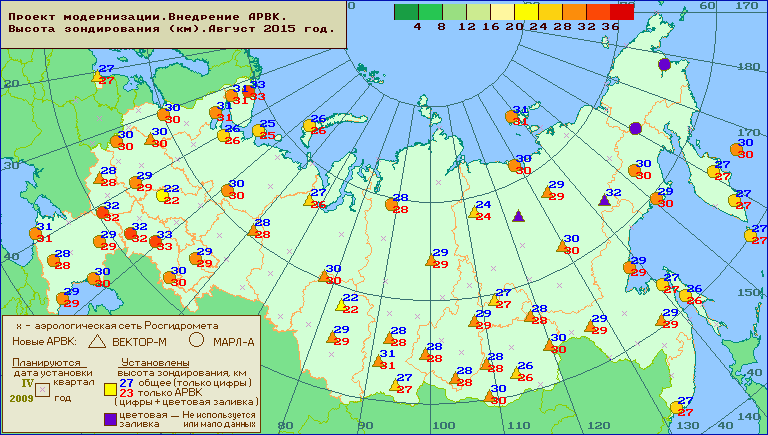Click the 'IV' quarter numeral in the legend
Viewport: 768px width, 435px height.
pos(27,383)
